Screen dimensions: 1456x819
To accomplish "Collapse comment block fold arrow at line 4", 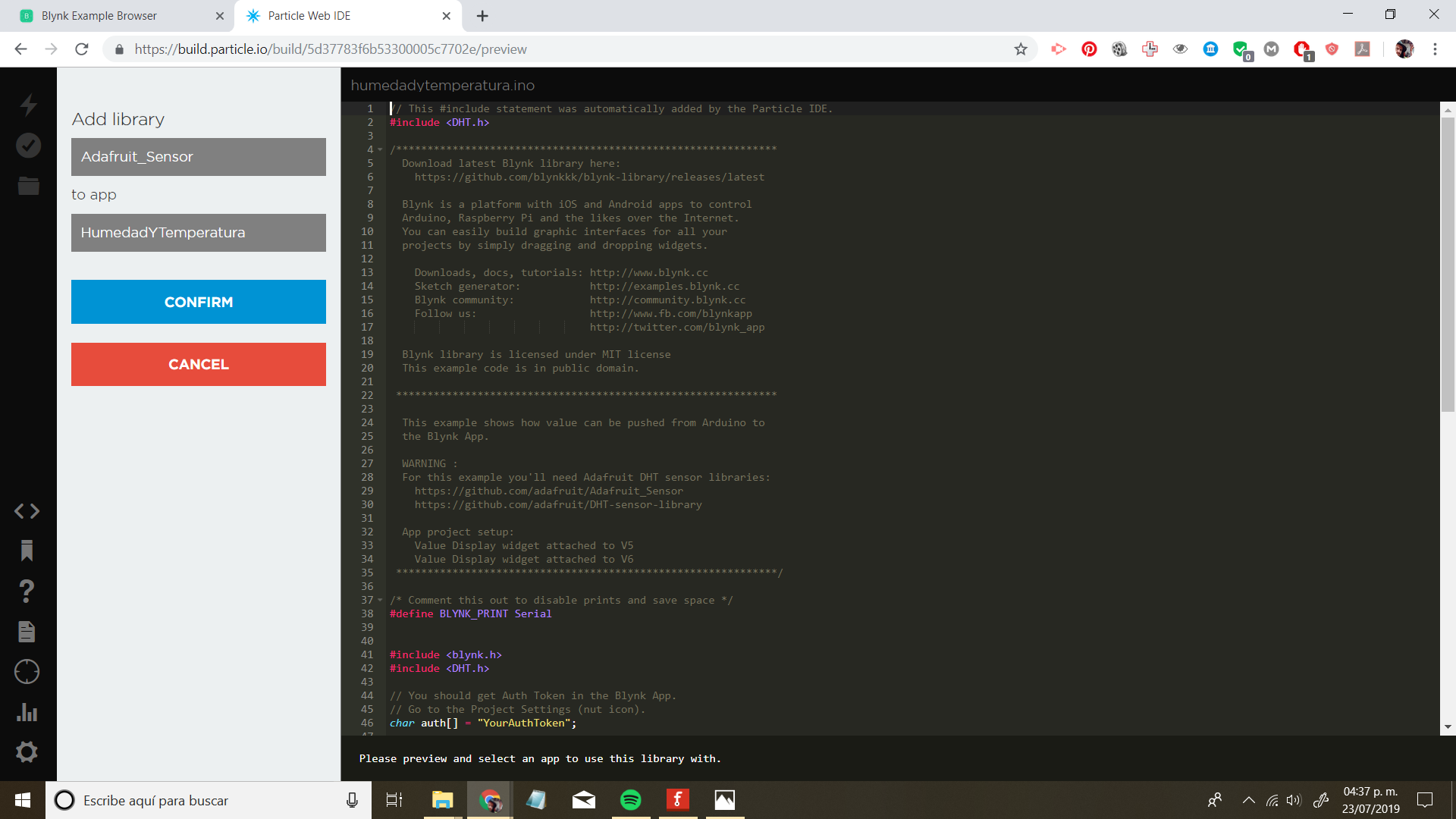I will [x=380, y=149].
